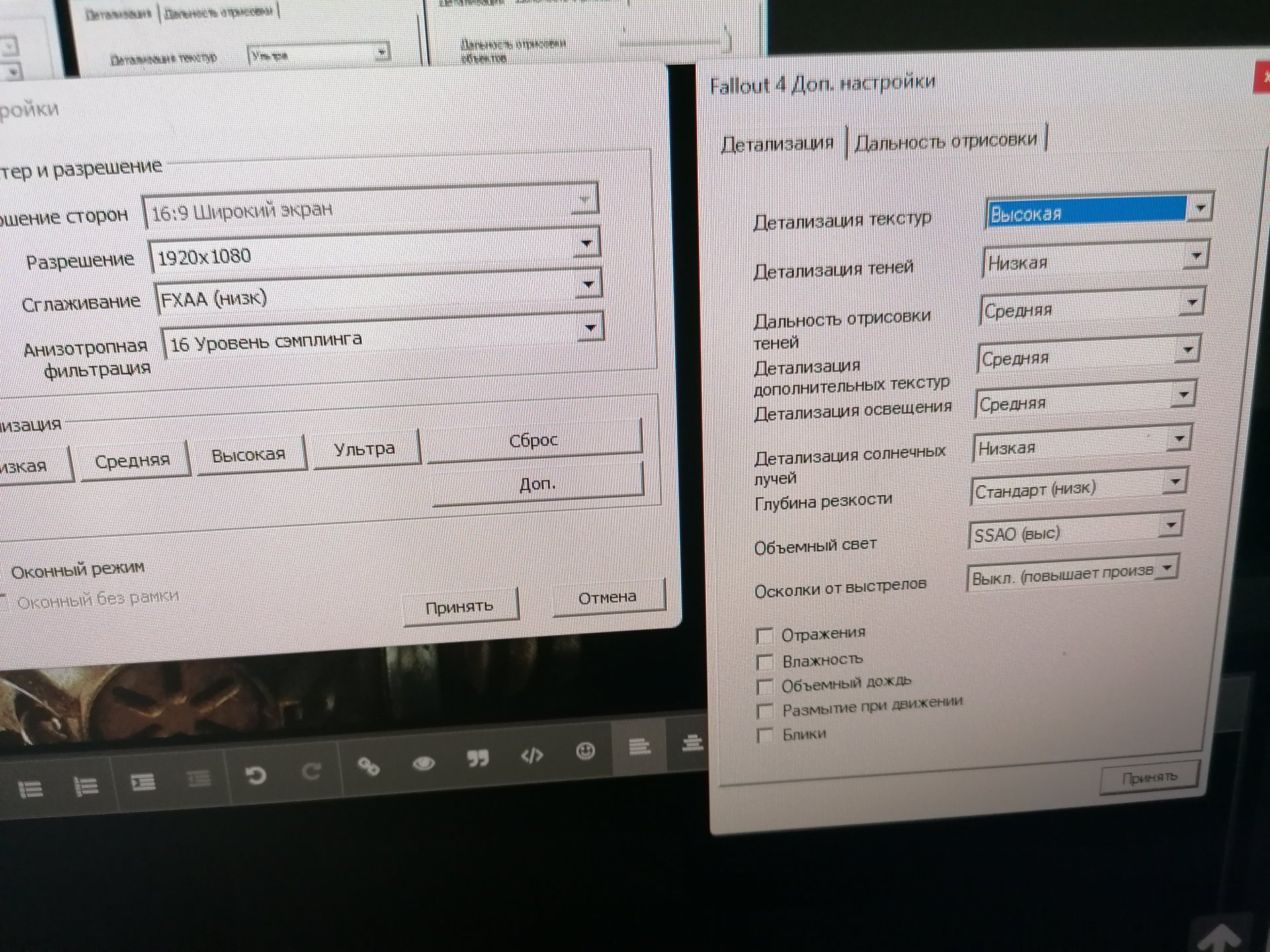The height and width of the screenshot is (952, 1270).
Task: Click the numbered list icon
Action: coord(86,786)
